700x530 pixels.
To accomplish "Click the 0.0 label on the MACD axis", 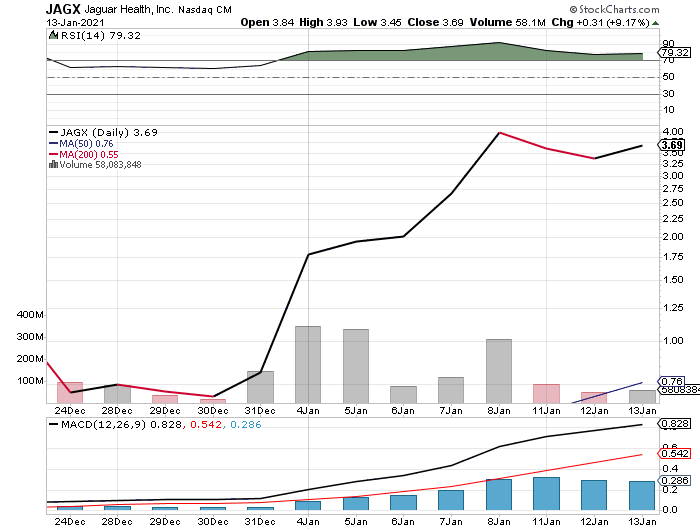I will point(670,509).
